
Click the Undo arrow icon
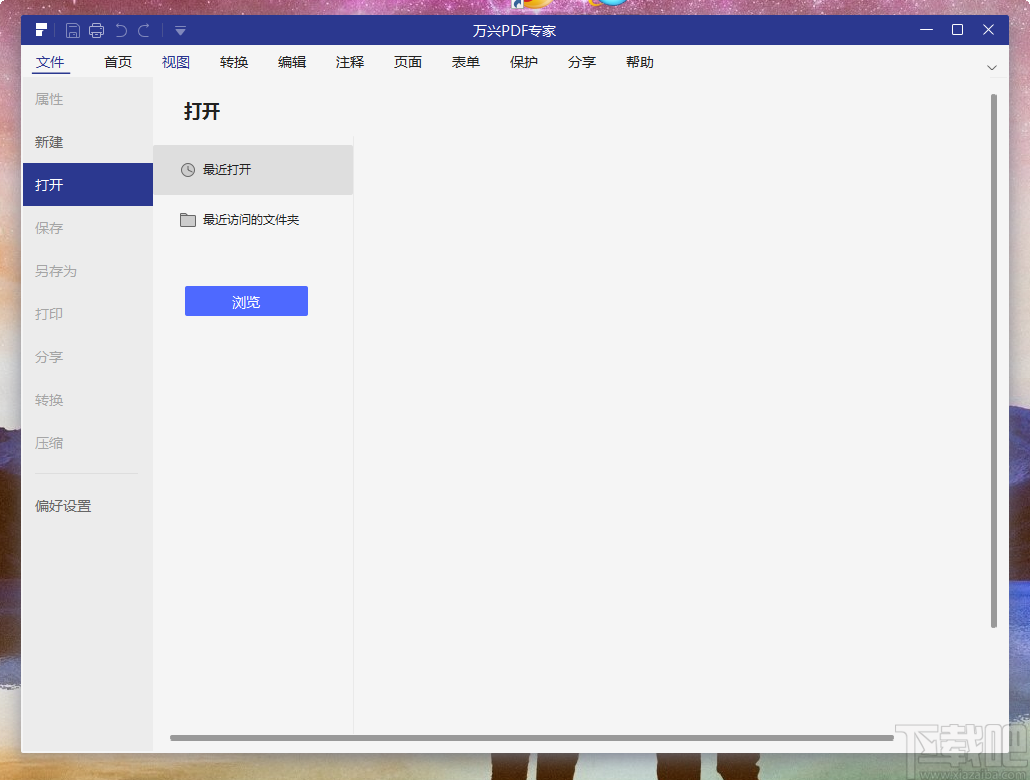[122, 30]
